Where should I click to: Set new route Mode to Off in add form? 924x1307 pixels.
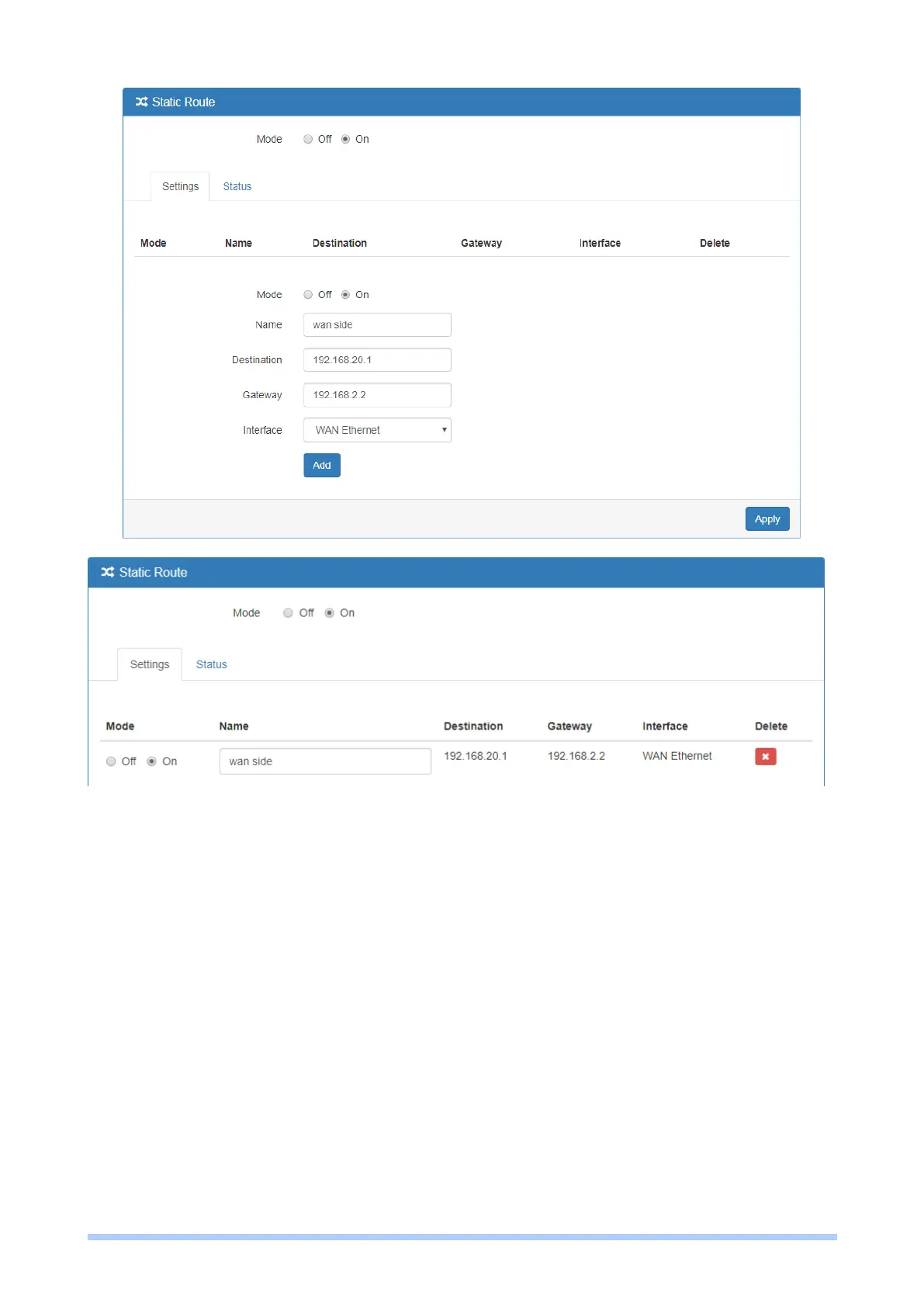point(308,294)
